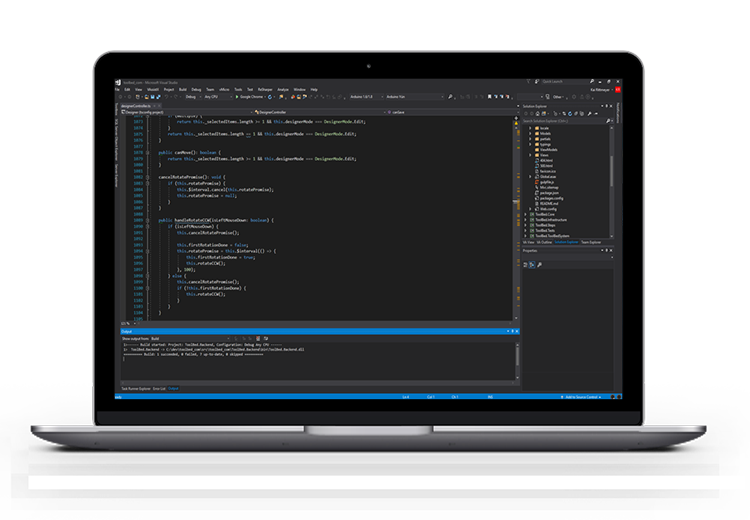Click the Categorized icon in Properties panel
Screen dimensions: 750x520
pos(527,264)
